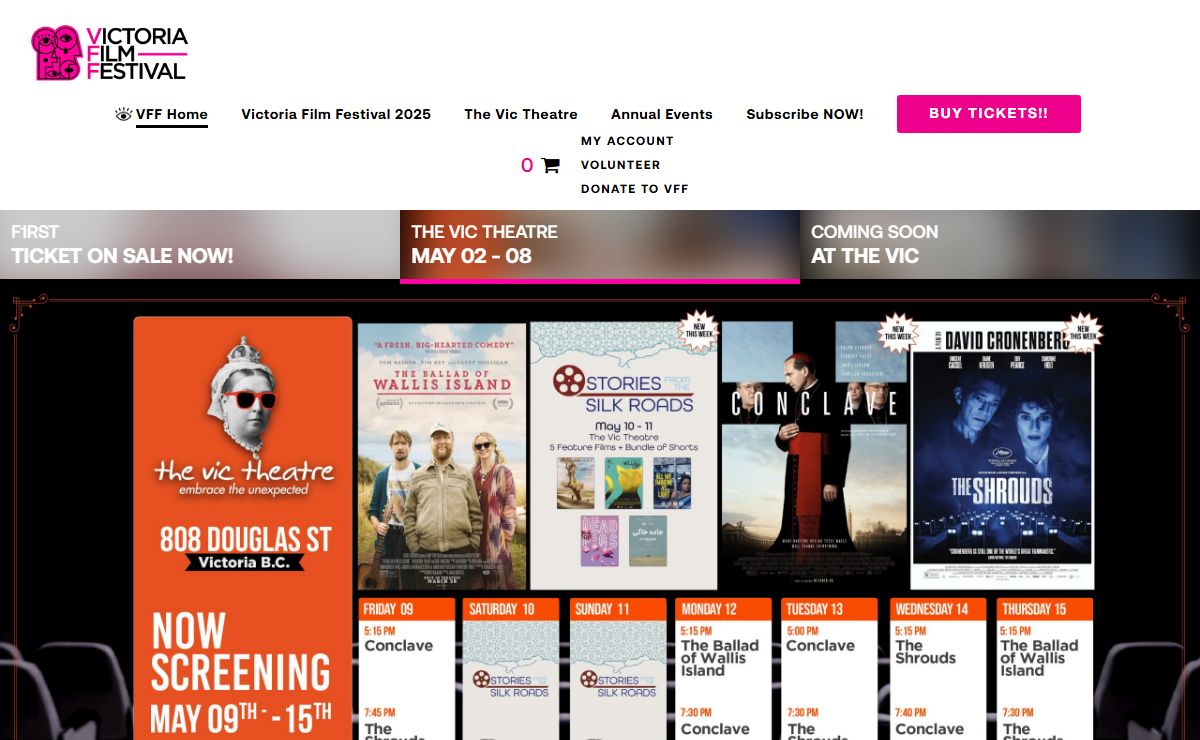Screen dimensions: 1200x740
Task: Click Wednesday 14 schedule header
Action: pos(938,609)
